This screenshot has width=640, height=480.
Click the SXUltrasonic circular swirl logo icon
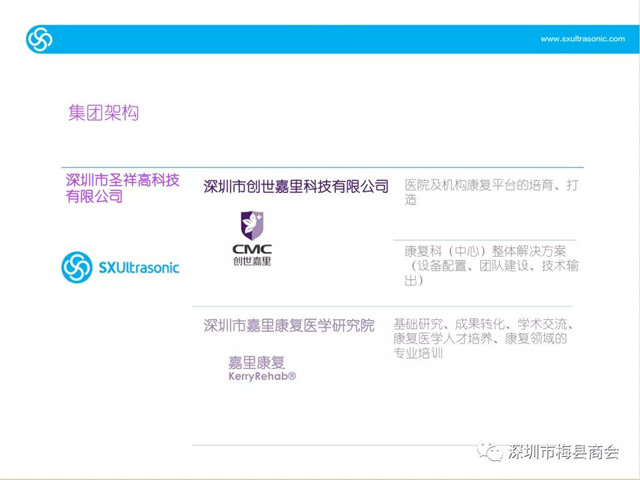tap(77, 267)
